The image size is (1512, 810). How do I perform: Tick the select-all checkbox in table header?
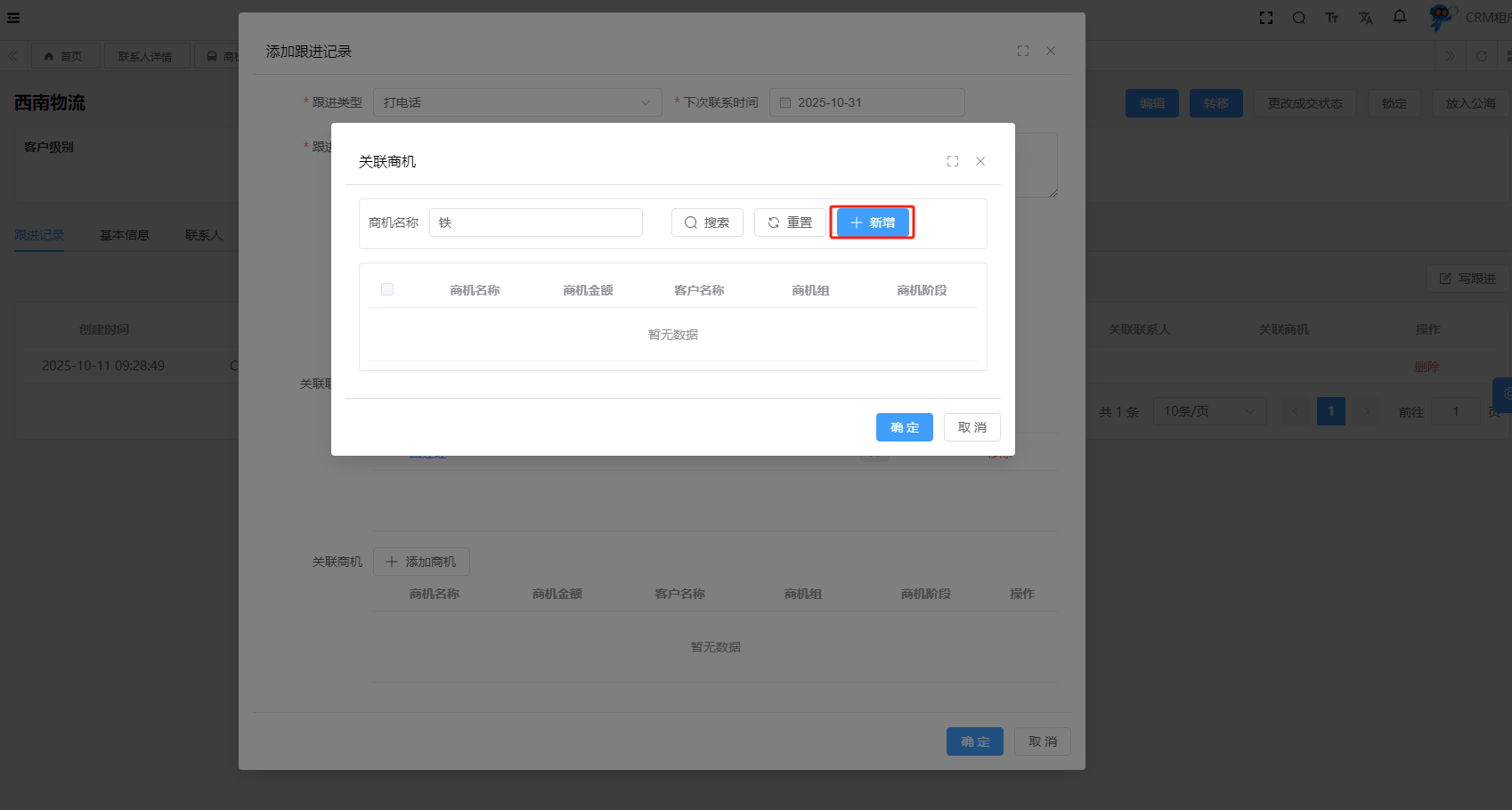coord(387,289)
